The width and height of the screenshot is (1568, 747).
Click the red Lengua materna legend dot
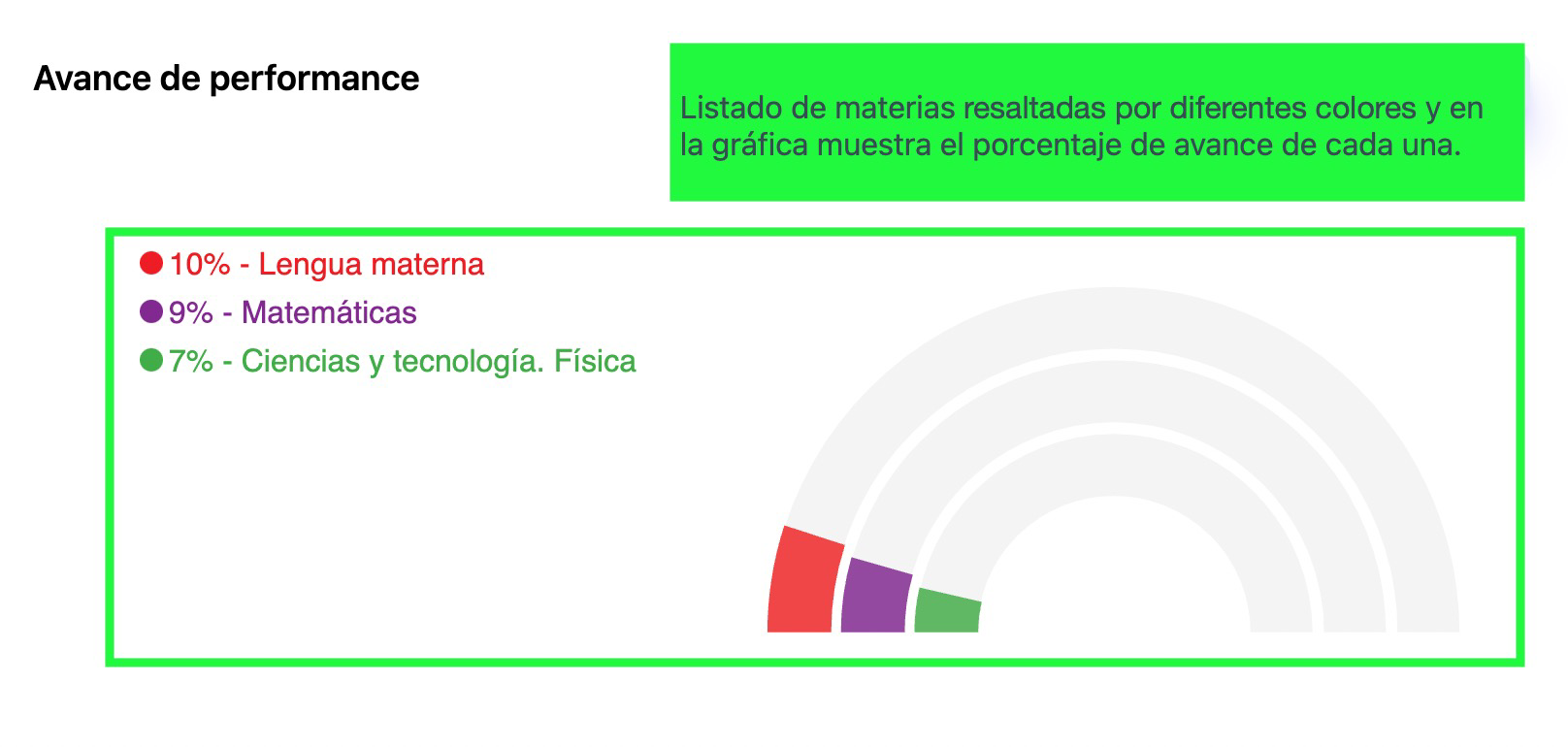[151, 263]
